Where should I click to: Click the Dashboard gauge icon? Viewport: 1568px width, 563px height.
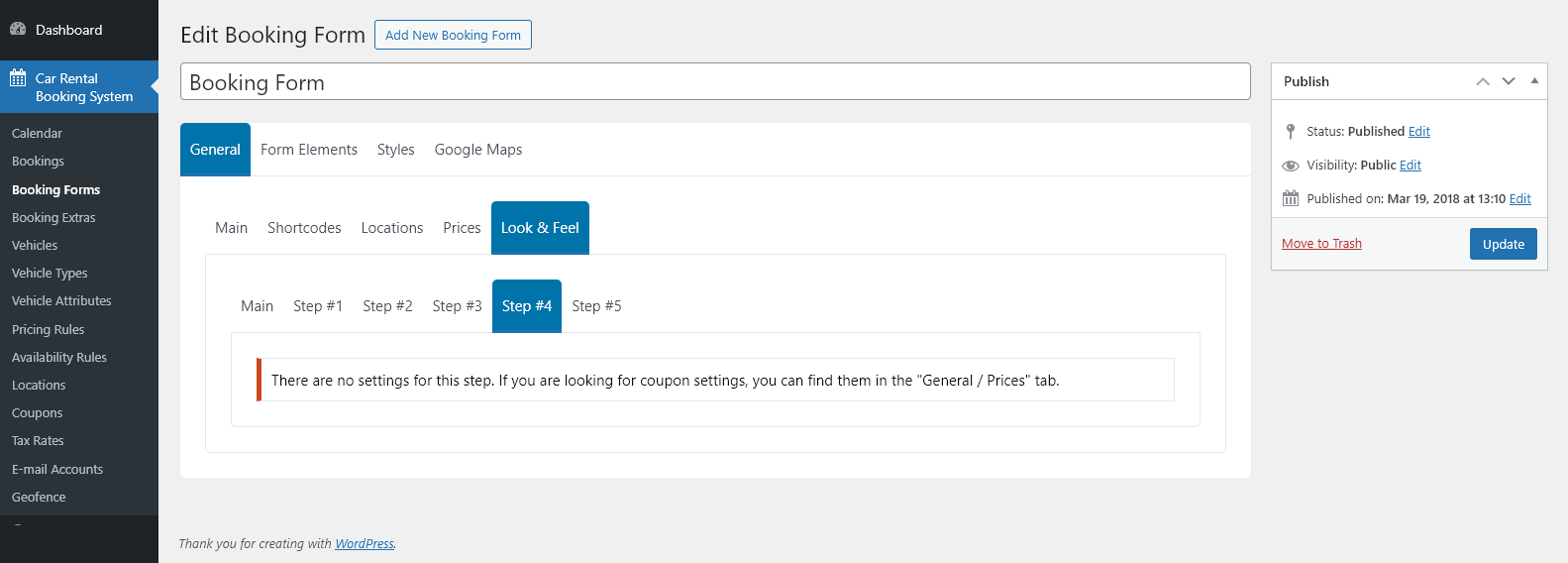[18, 30]
